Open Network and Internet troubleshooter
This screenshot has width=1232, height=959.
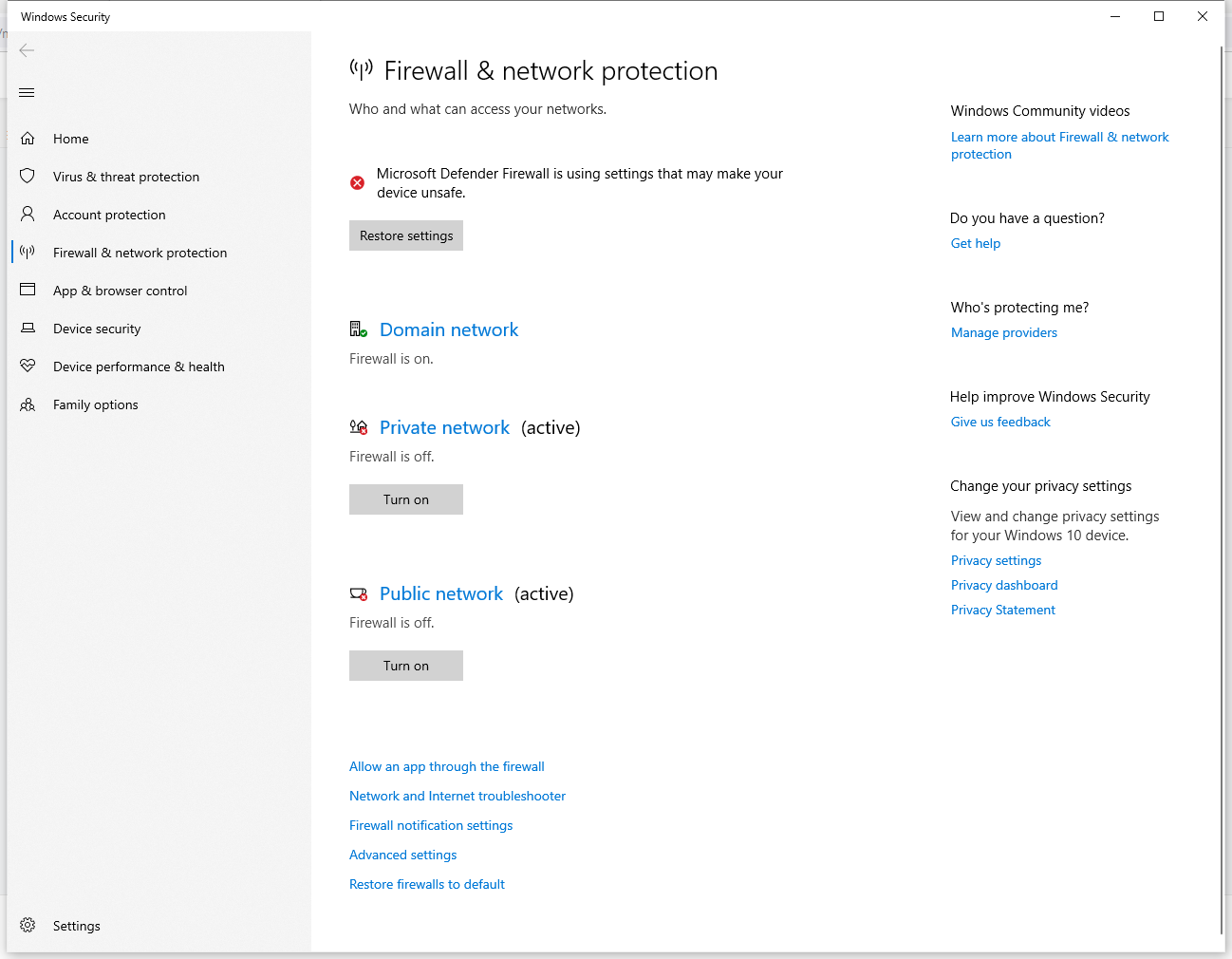pyautogui.click(x=457, y=796)
